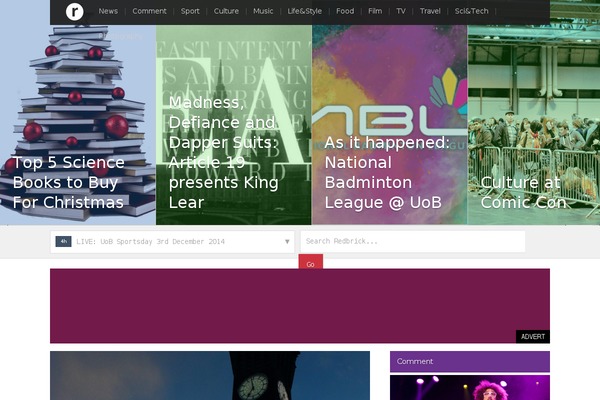Open the Film section
The width and height of the screenshot is (600, 400).
click(x=375, y=11)
